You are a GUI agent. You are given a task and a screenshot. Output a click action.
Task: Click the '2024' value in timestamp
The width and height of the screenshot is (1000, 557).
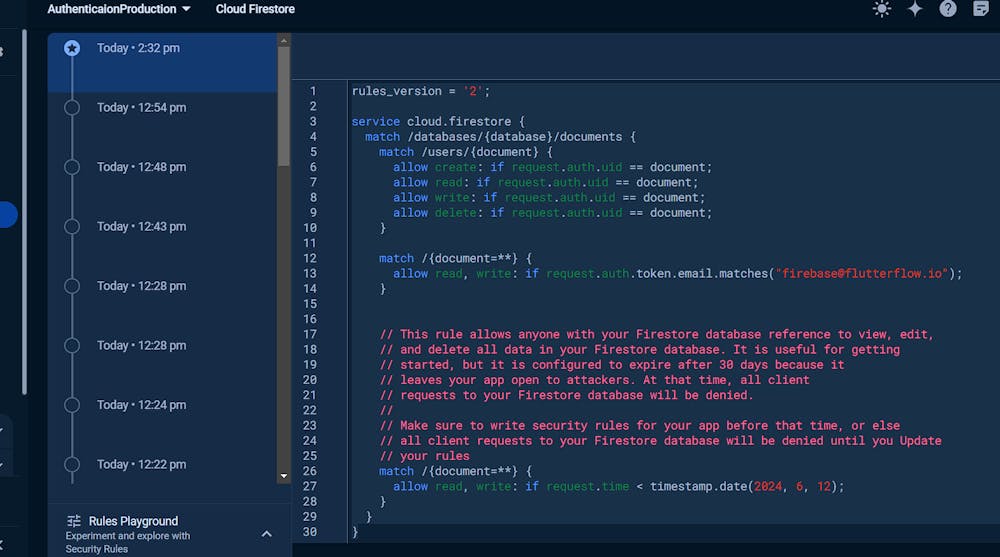768,486
